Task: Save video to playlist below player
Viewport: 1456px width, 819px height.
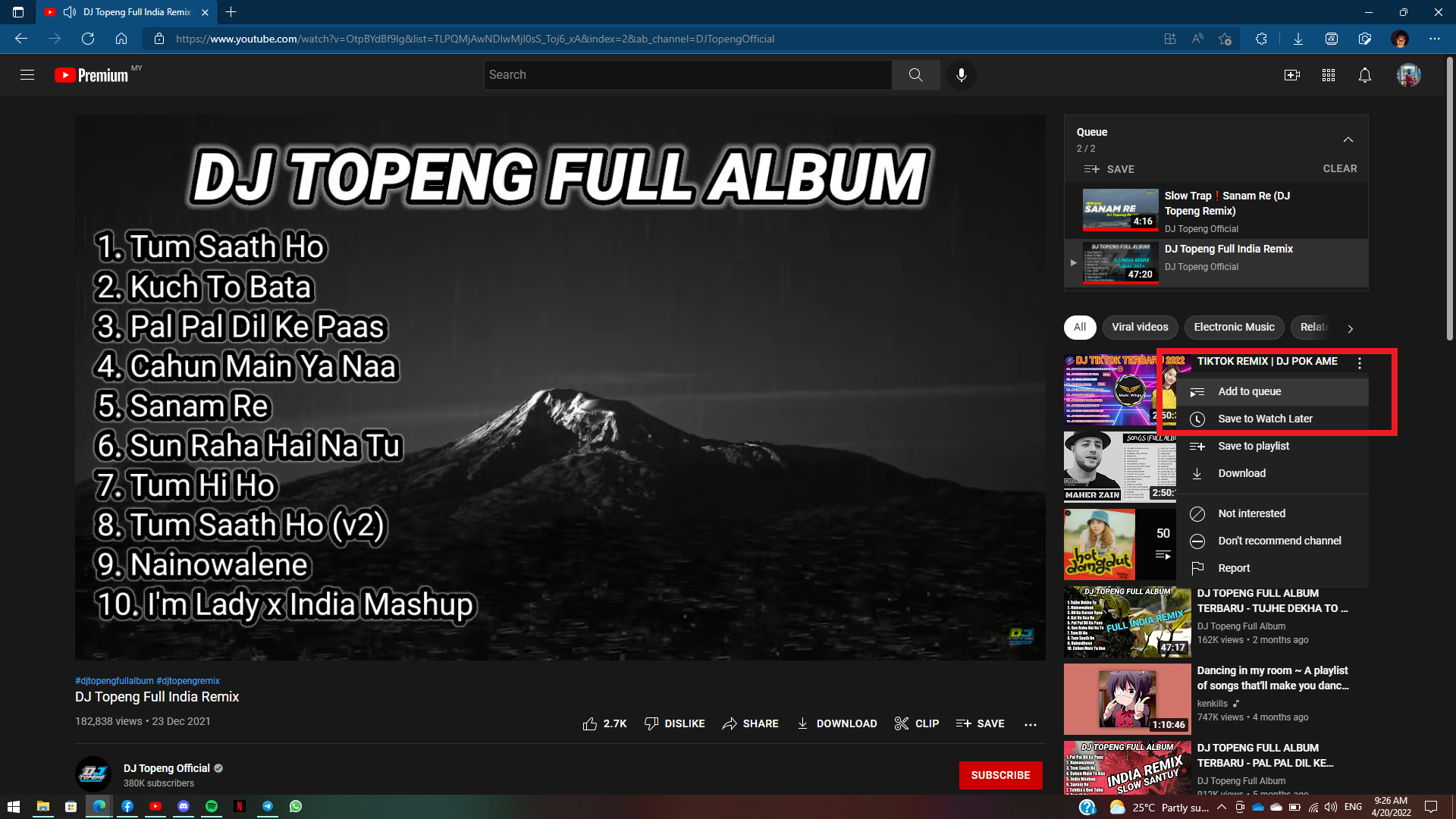Action: [x=980, y=723]
